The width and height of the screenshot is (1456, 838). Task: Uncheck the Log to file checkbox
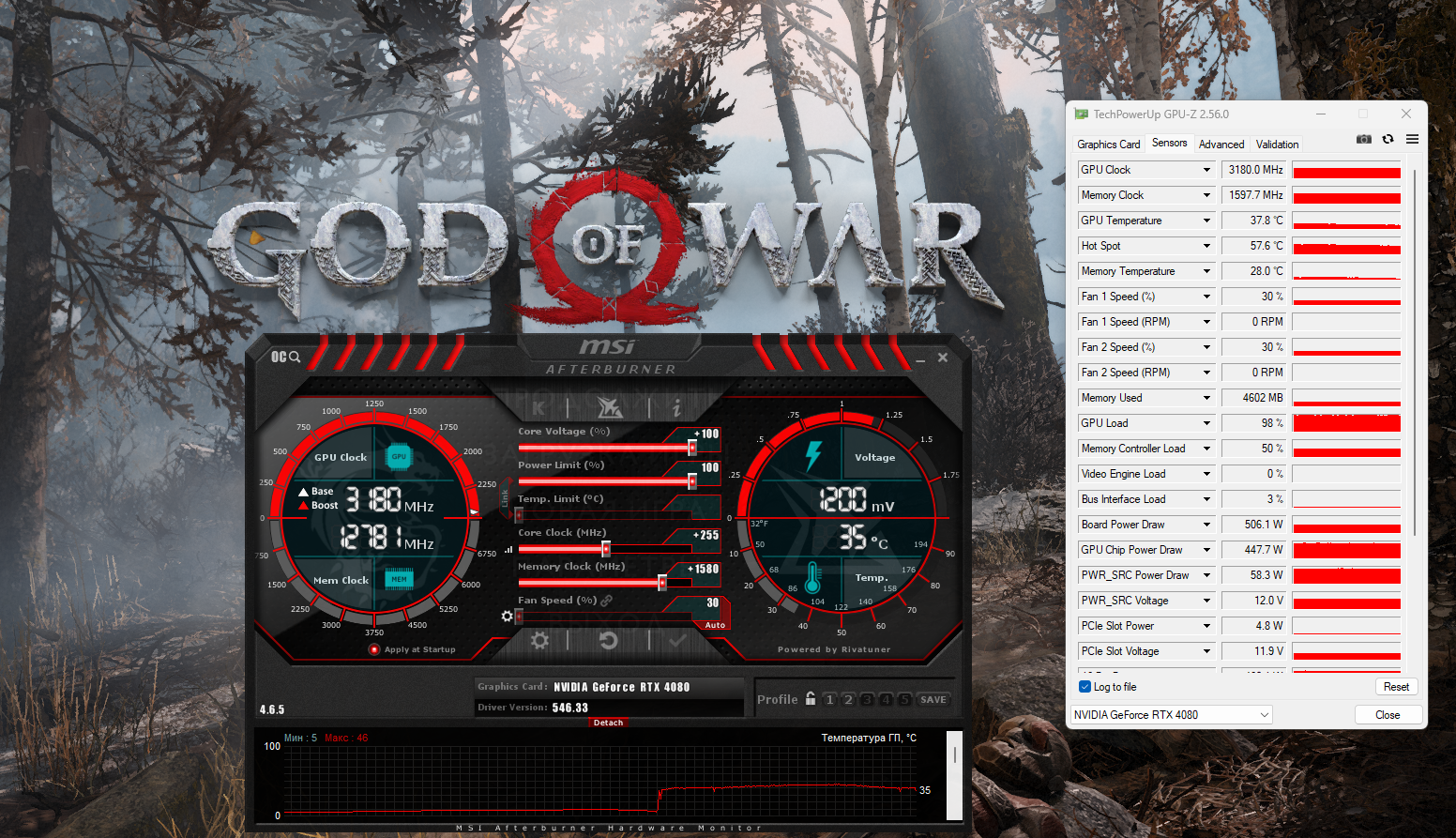click(1085, 687)
